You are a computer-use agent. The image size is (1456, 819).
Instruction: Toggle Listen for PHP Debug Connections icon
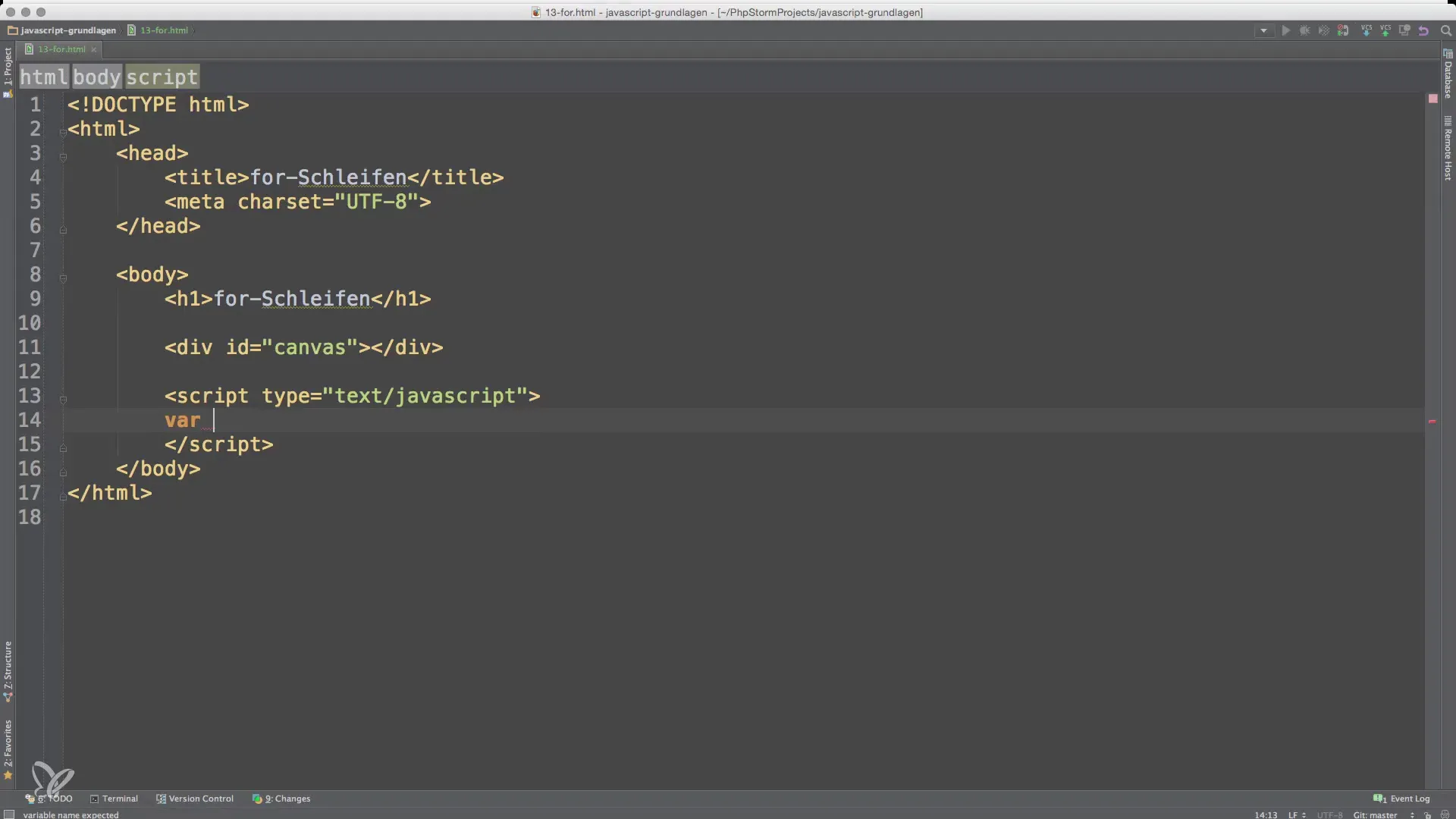1343,31
